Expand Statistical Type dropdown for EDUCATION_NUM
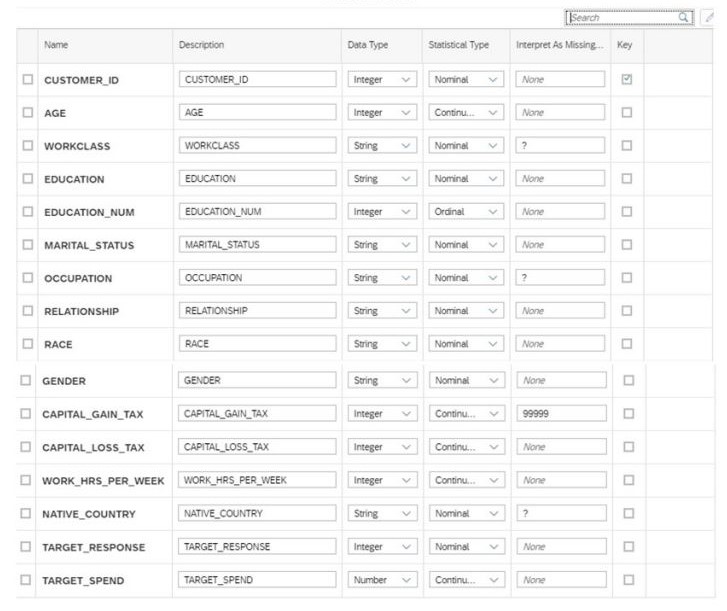The height and width of the screenshot is (611, 727). coord(465,212)
